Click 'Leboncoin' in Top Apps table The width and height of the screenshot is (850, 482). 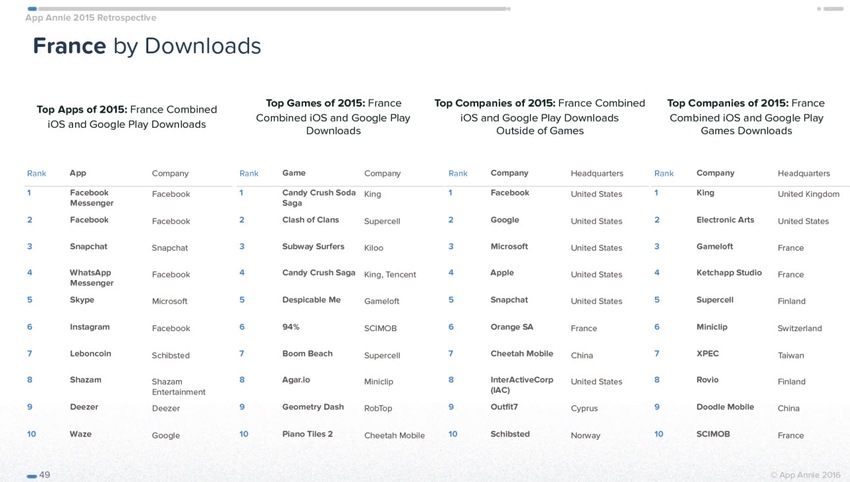click(90, 354)
